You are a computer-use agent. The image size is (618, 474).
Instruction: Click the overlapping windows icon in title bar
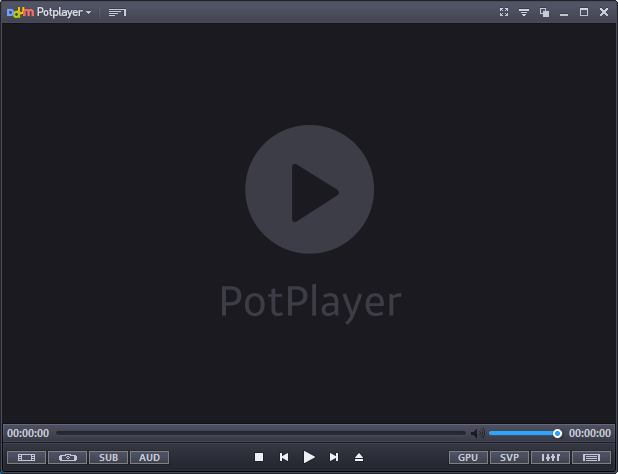pos(544,13)
